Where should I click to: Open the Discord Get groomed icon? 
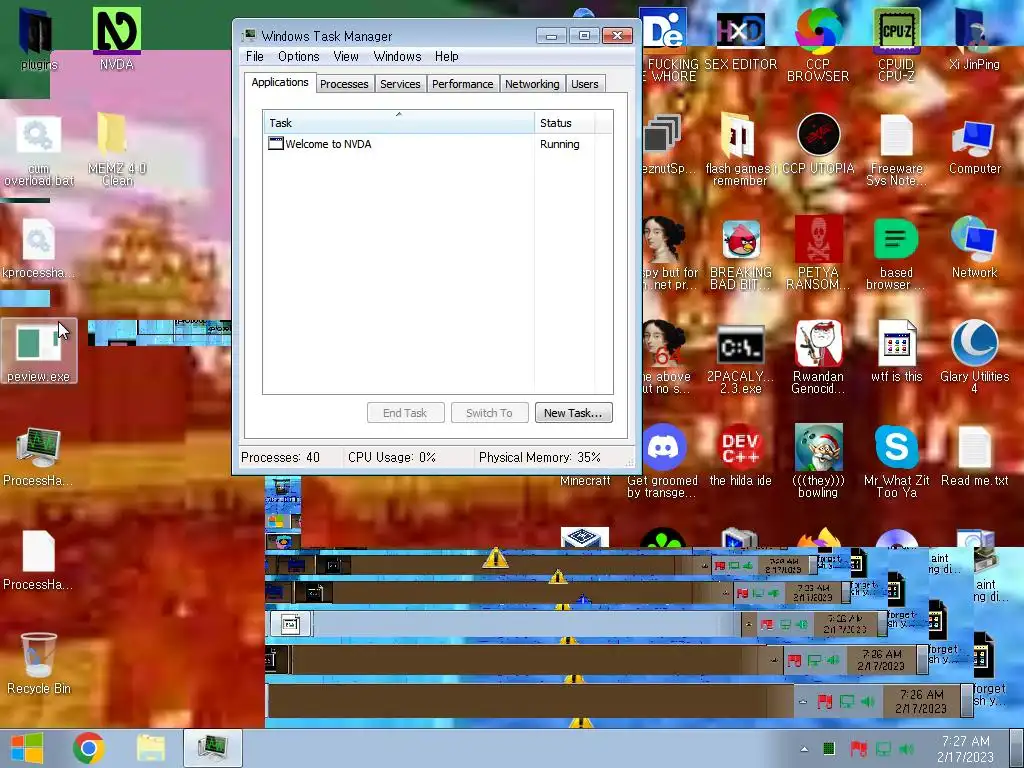coord(664,461)
